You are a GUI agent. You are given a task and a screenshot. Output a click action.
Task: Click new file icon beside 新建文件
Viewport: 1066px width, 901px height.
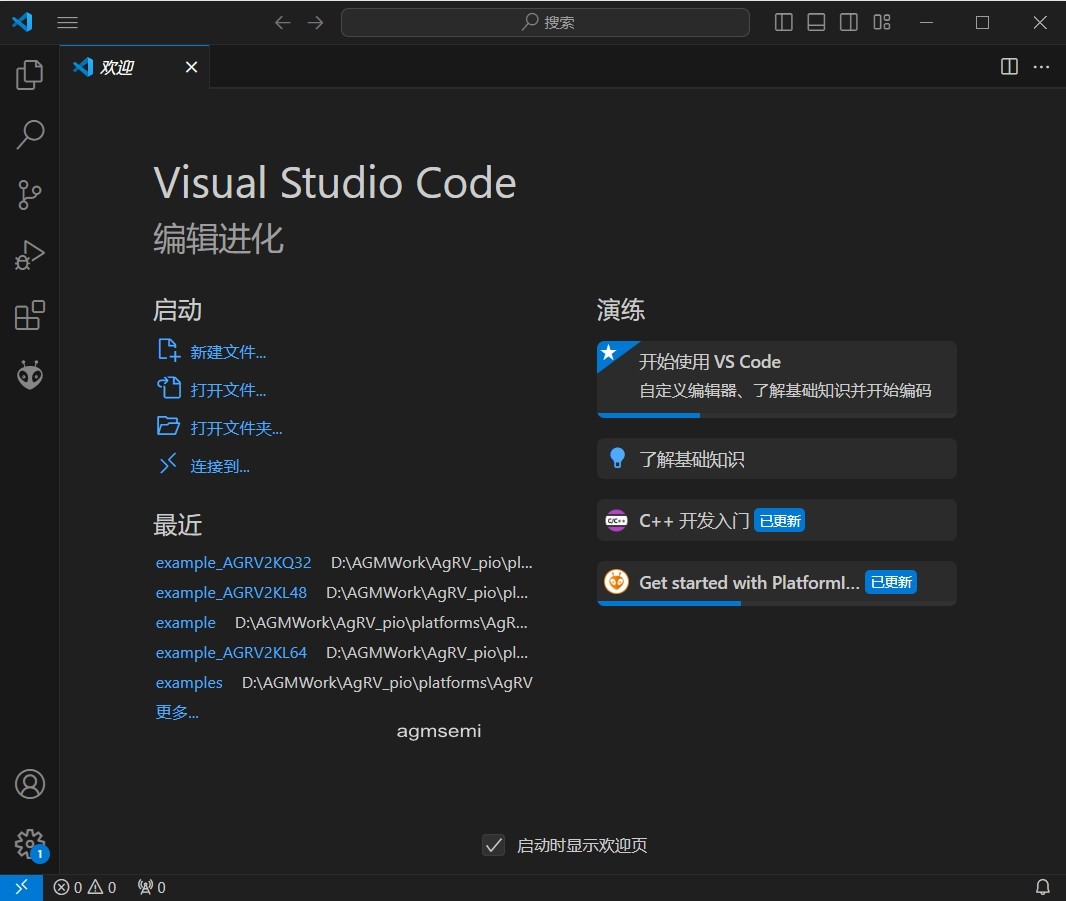(x=169, y=350)
